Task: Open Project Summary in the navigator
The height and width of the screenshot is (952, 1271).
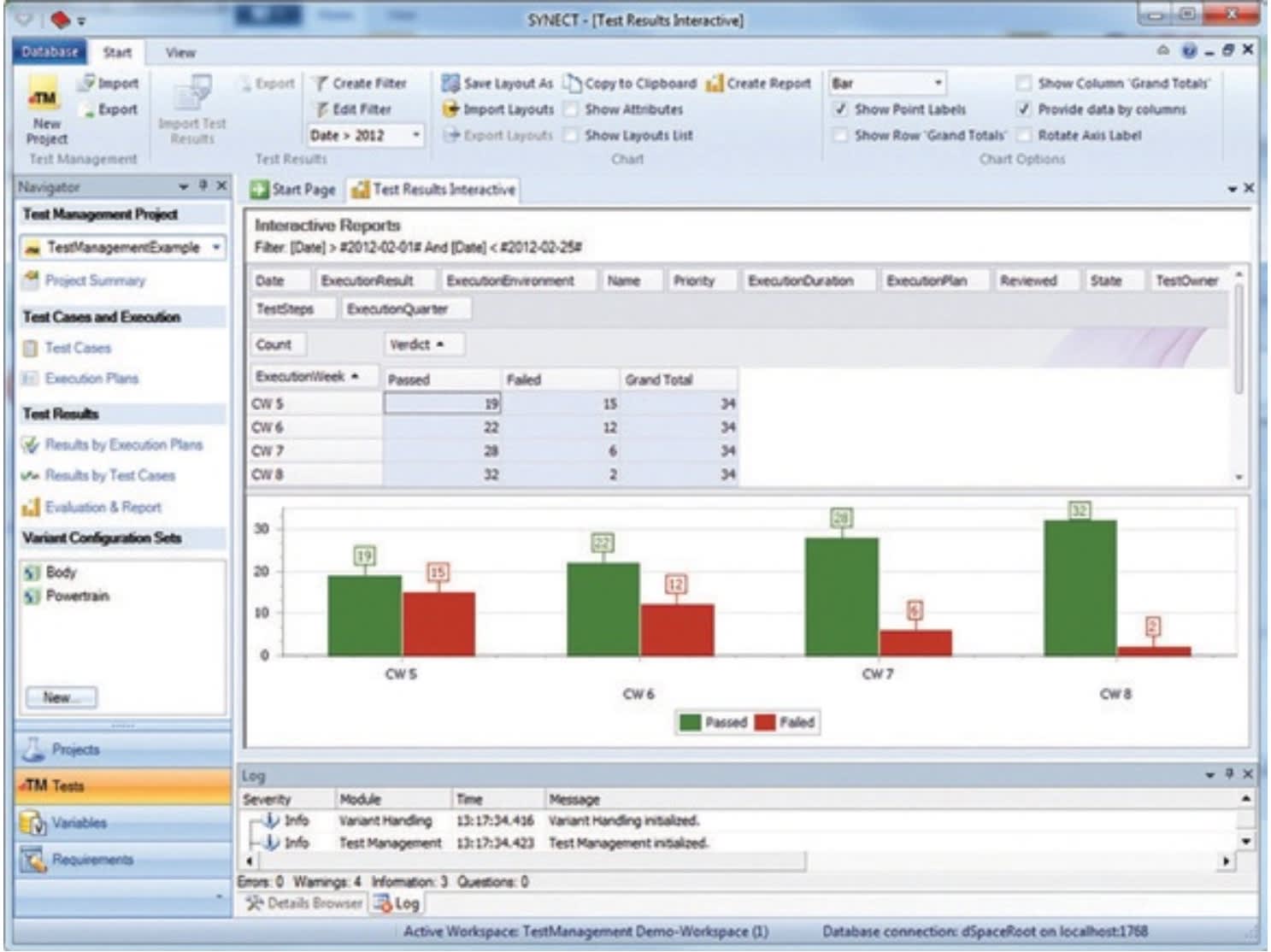Action: coord(95,280)
